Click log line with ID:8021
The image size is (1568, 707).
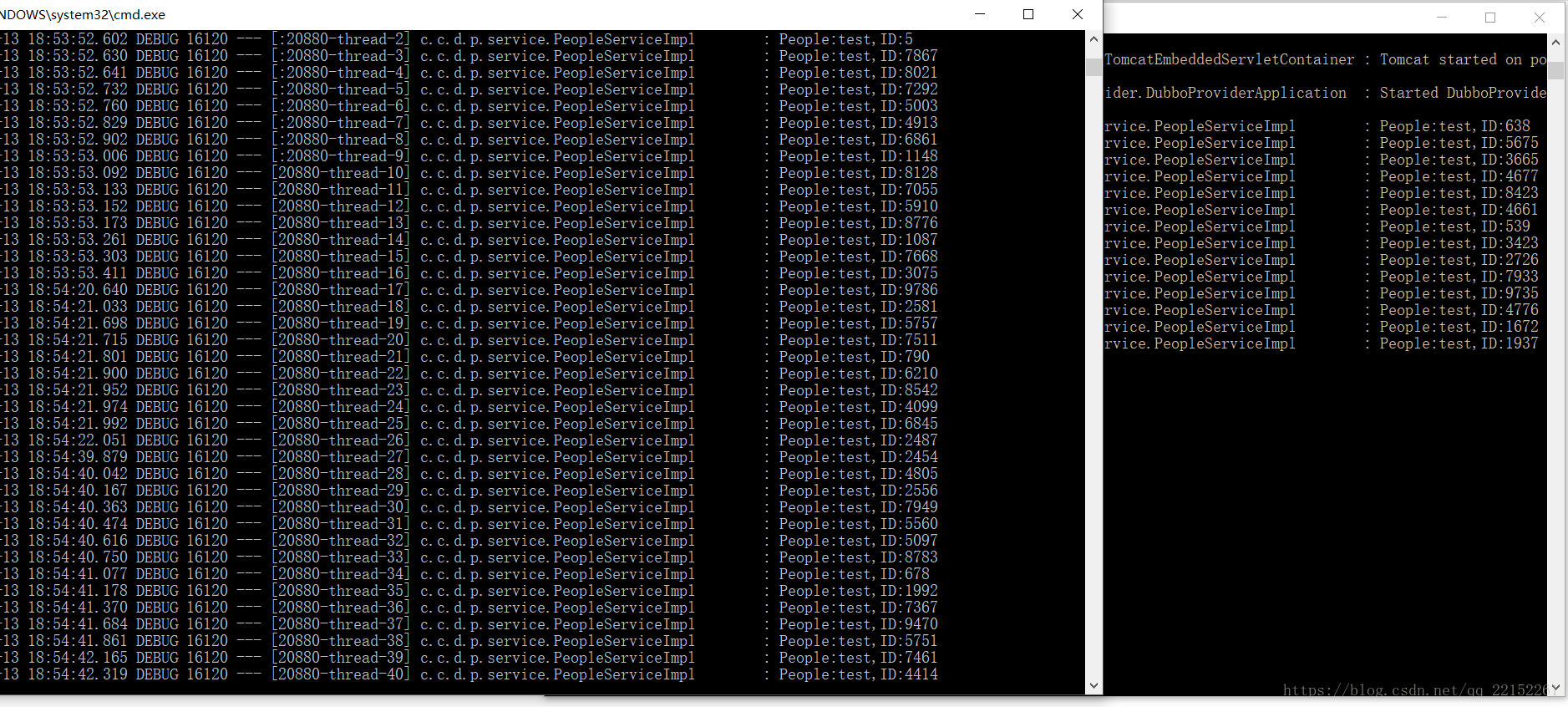tap(469, 73)
